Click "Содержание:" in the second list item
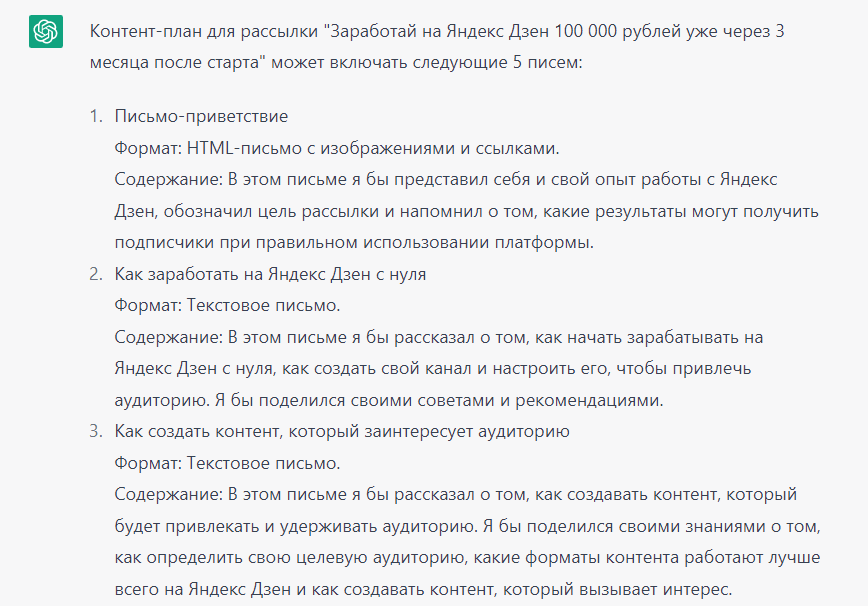 tap(168, 338)
